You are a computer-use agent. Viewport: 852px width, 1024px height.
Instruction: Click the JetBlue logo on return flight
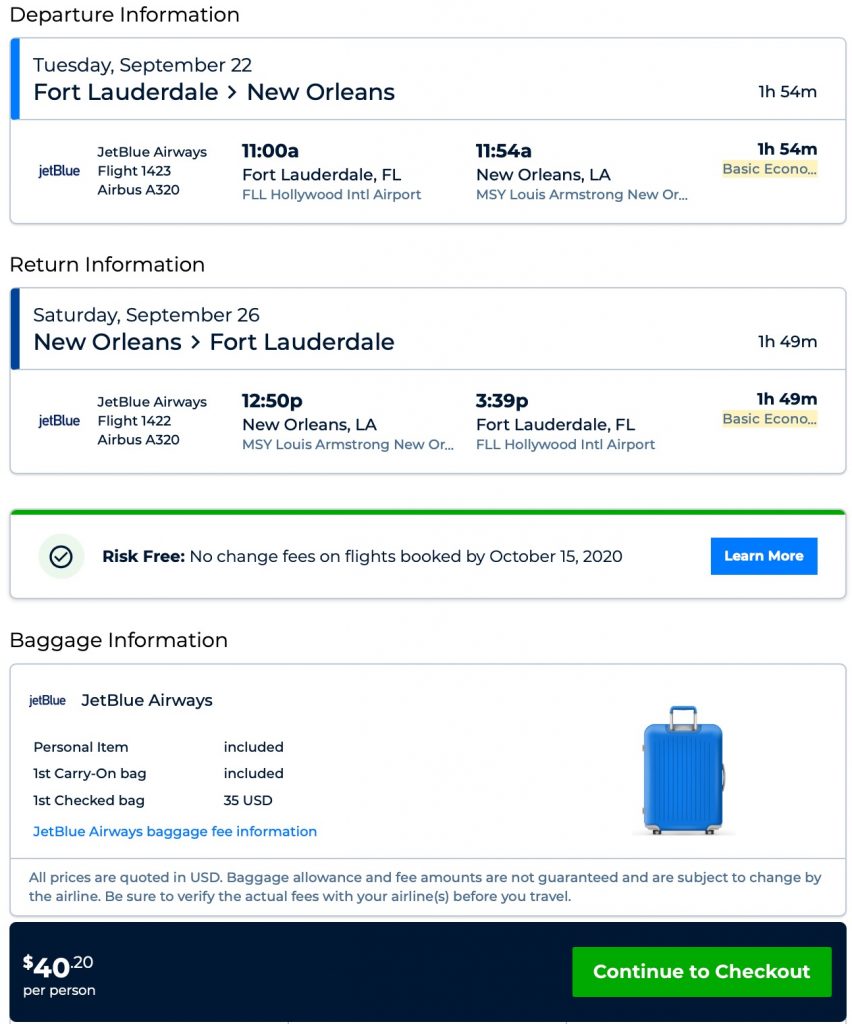[x=59, y=421]
